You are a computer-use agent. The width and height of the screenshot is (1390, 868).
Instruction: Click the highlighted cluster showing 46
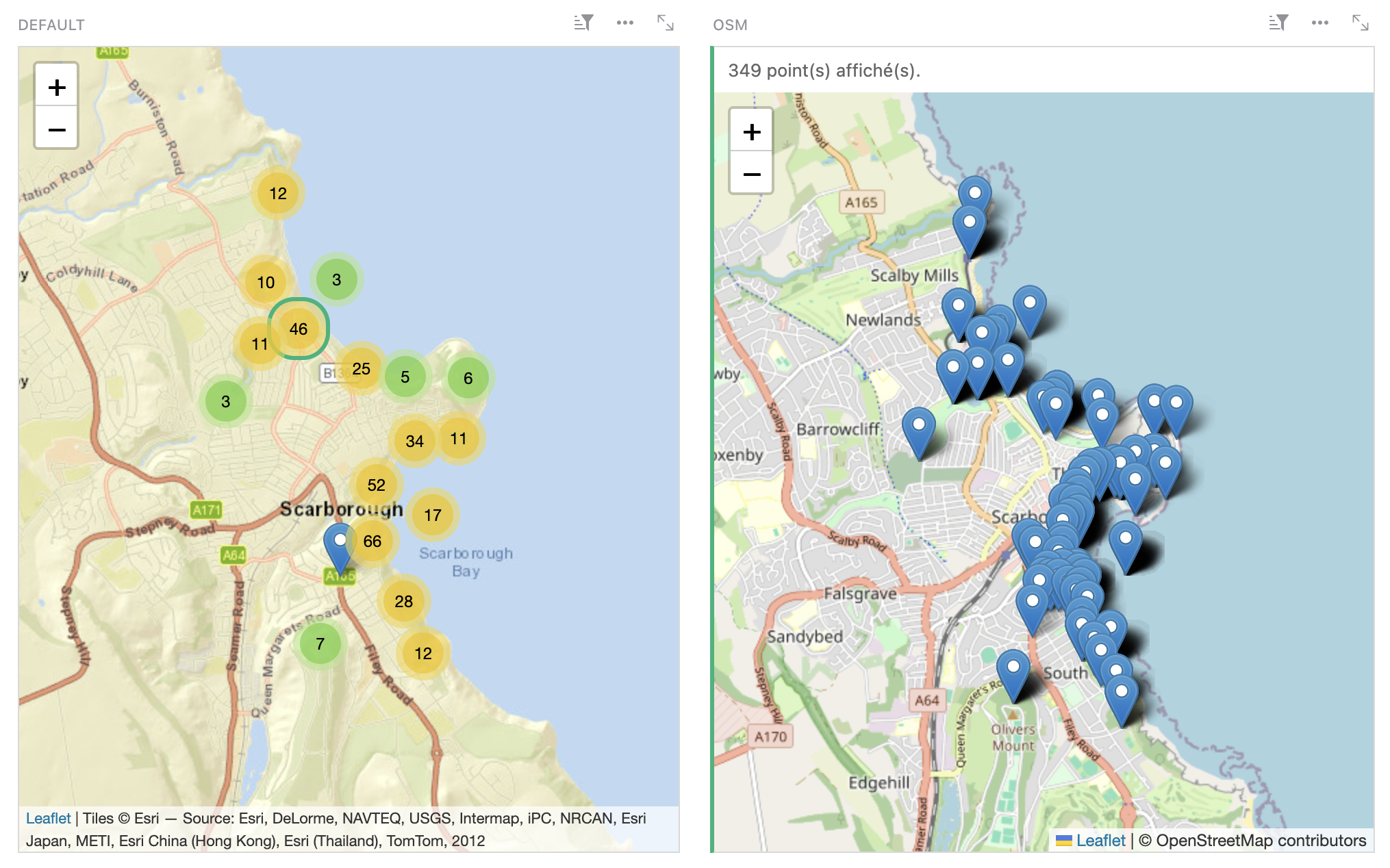pyautogui.click(x=299, y=329)
